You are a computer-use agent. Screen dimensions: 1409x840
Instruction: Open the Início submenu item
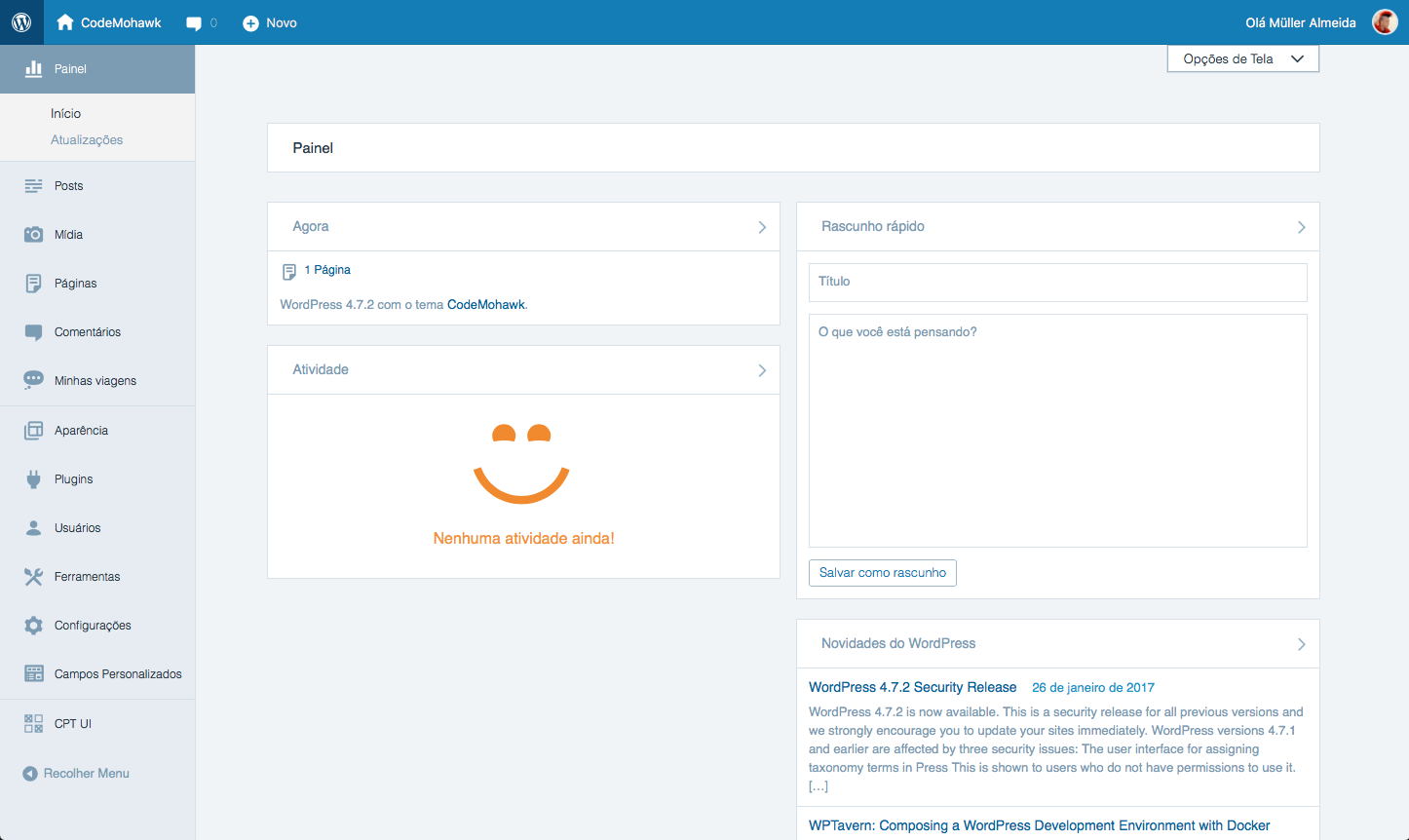click(x=65, y=113)
